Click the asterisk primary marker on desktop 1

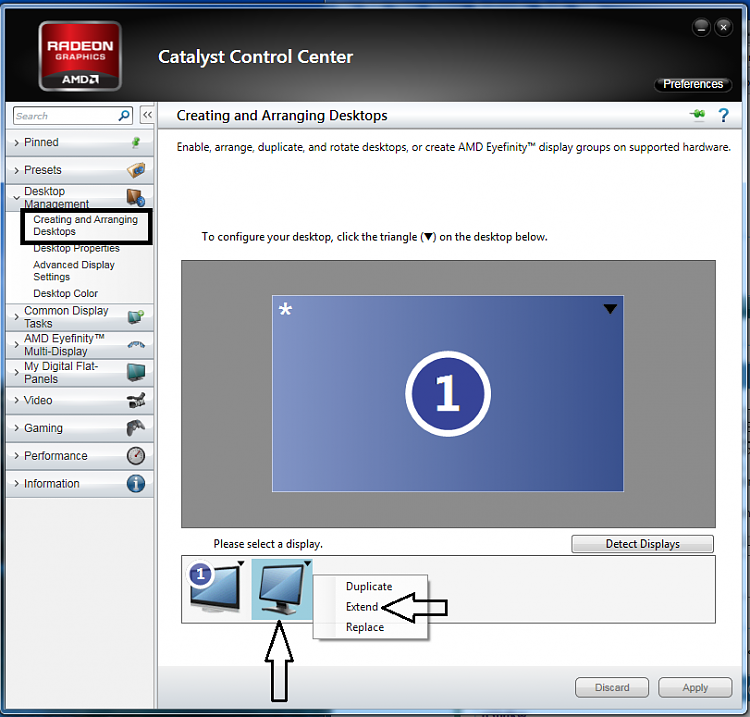[285, 309]
